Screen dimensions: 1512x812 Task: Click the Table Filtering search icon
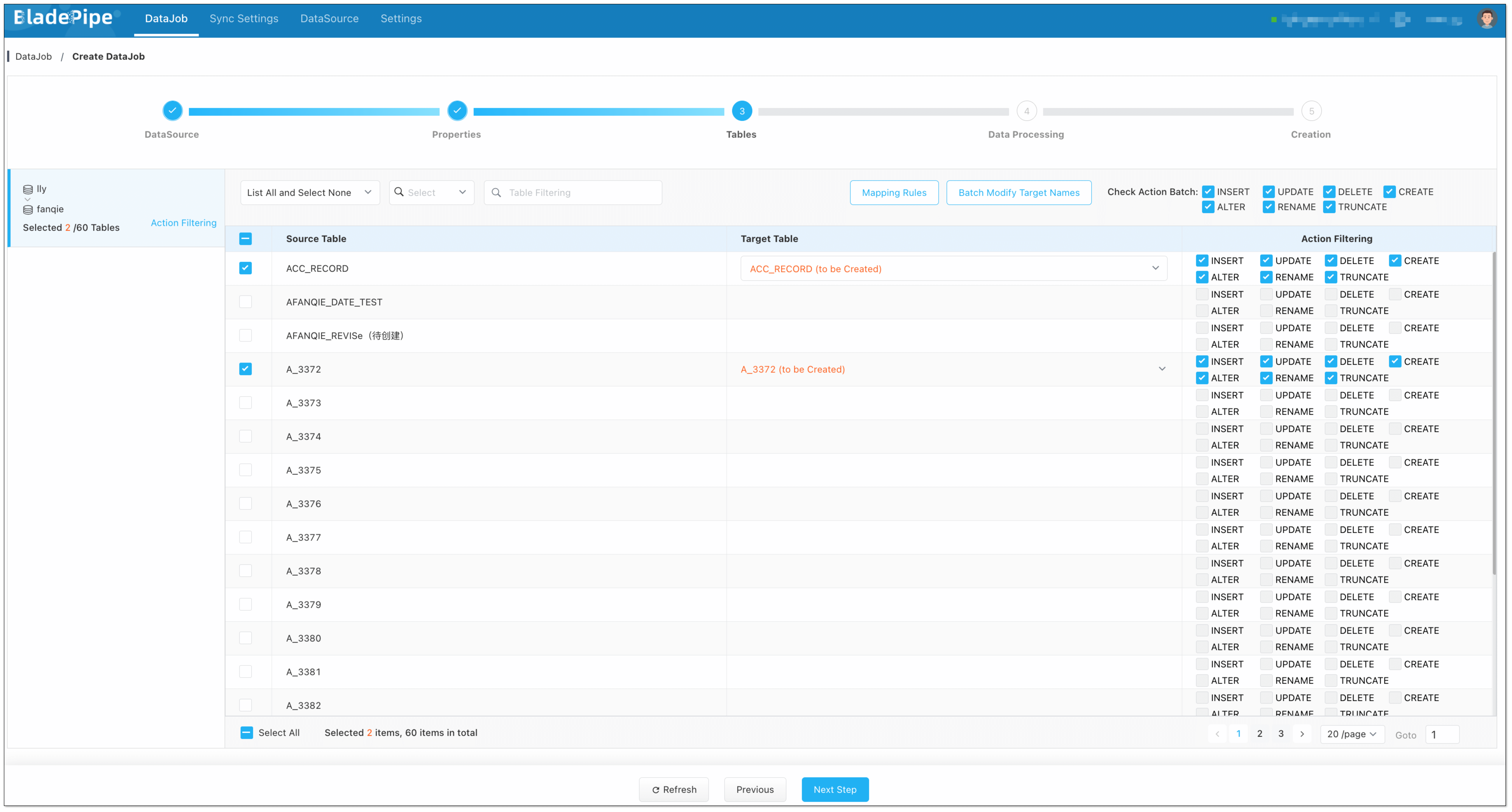(x=496, y=193)
